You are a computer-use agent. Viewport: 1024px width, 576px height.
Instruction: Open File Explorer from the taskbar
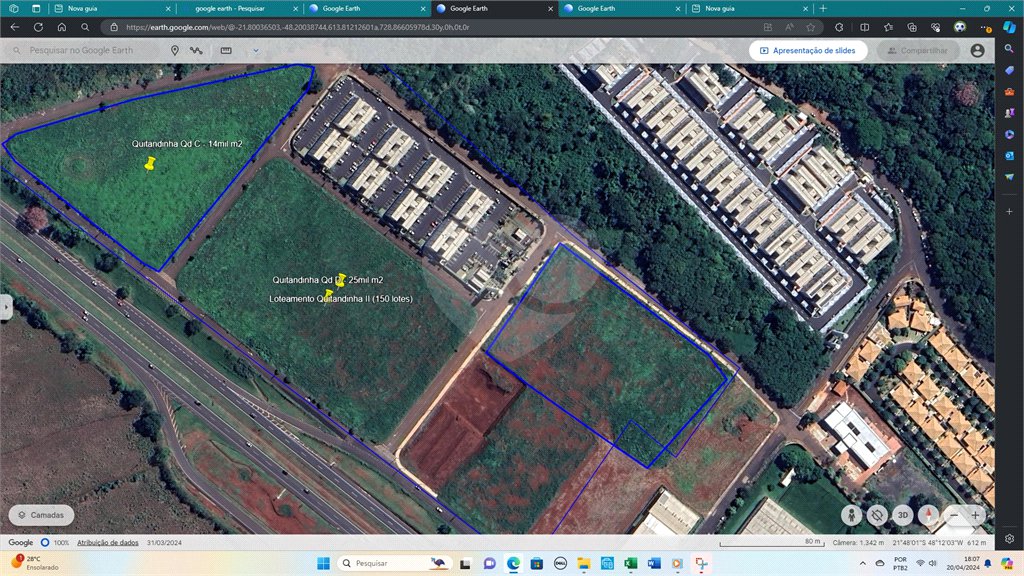tap(583, 563)
